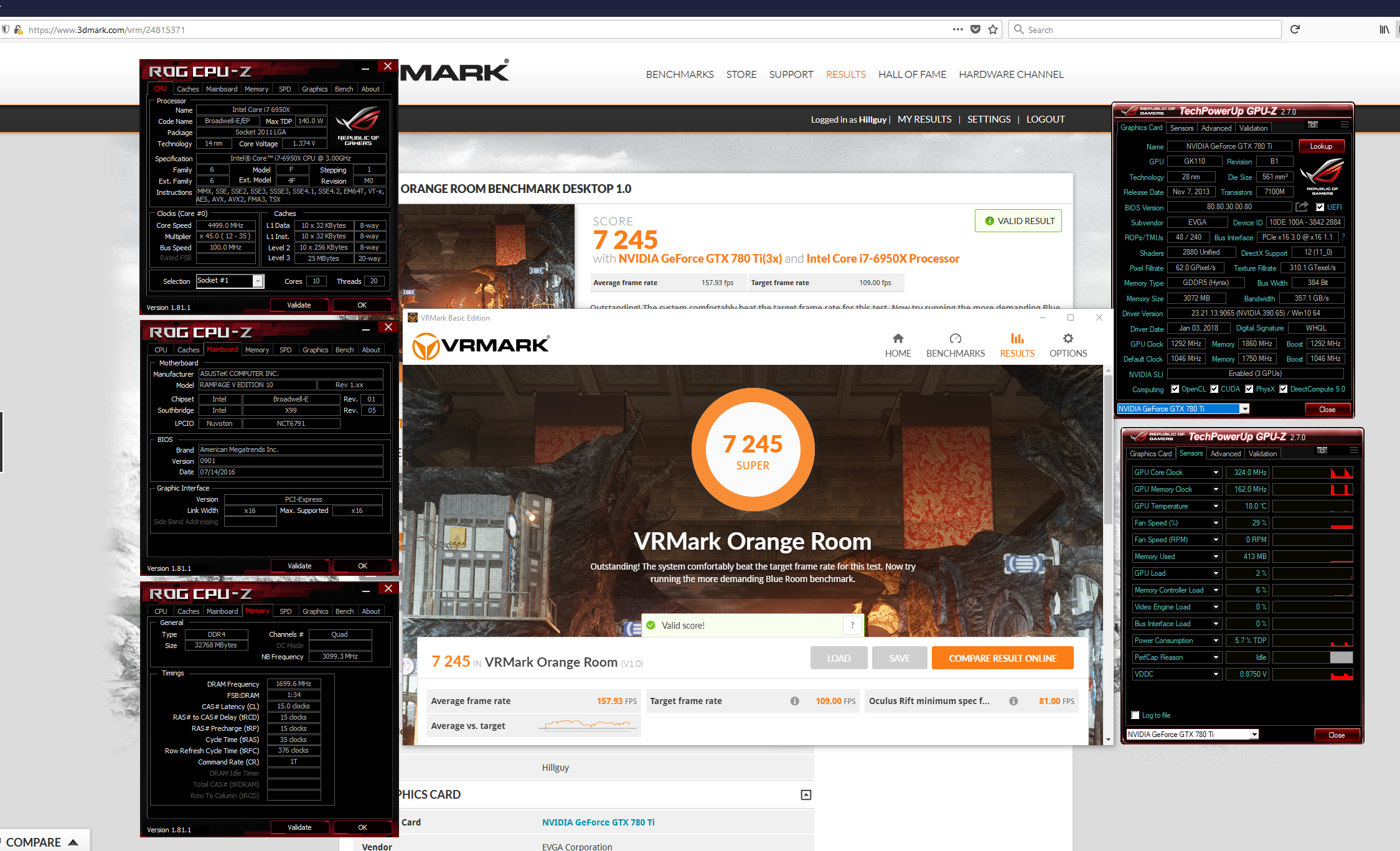
Task: Open hamburger menu in GPU-Z Graphics Card window
Action: coord(1345,125)
